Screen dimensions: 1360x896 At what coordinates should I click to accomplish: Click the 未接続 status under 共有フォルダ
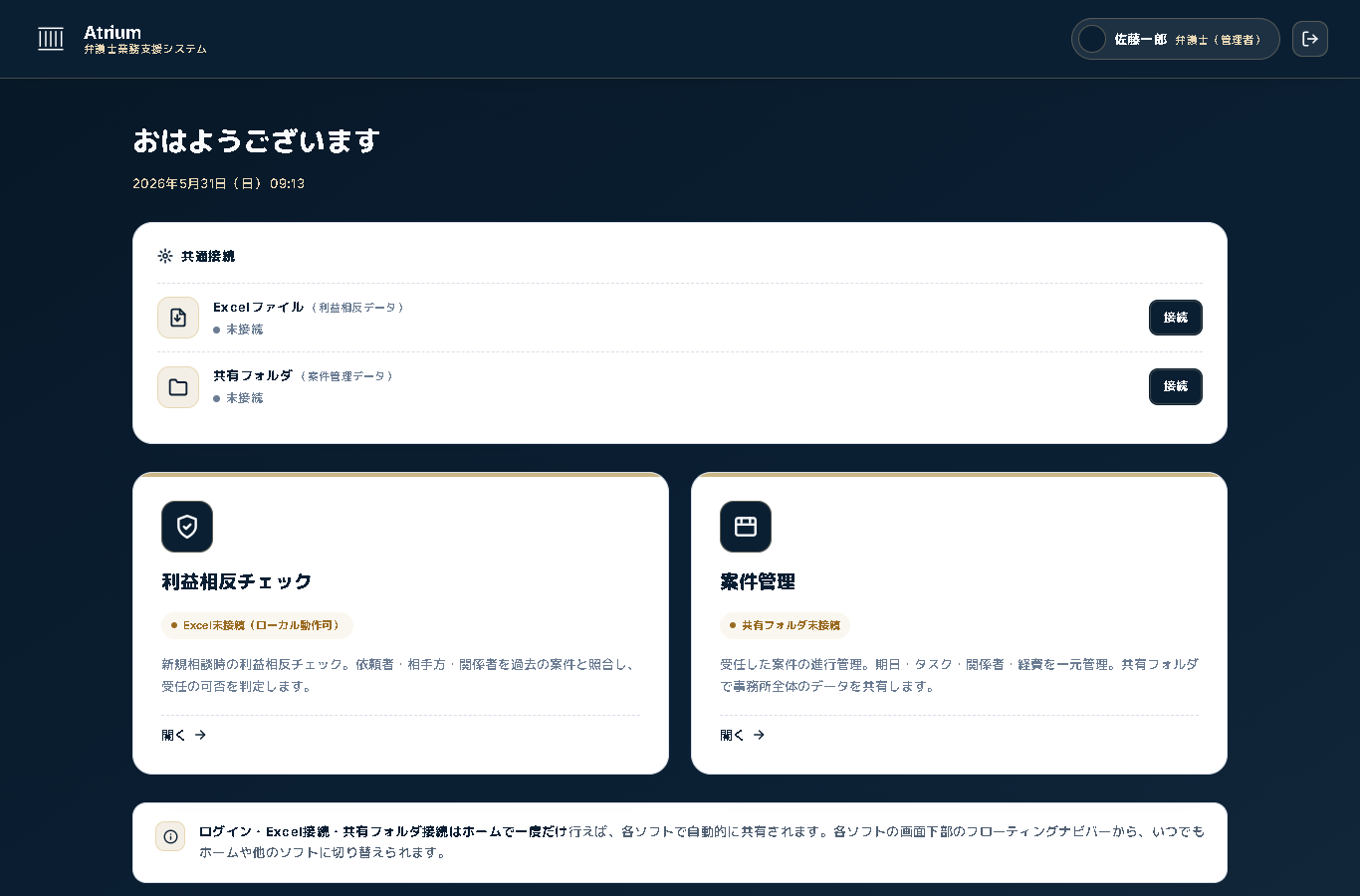pos(238,398)
